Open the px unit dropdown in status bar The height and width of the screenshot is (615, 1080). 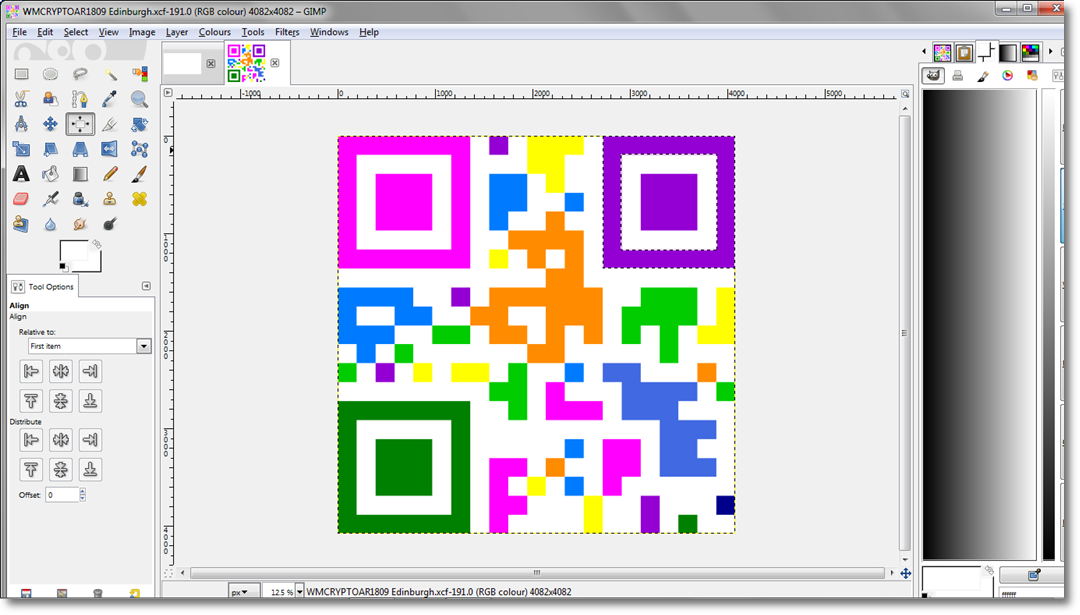coord(244,592)
